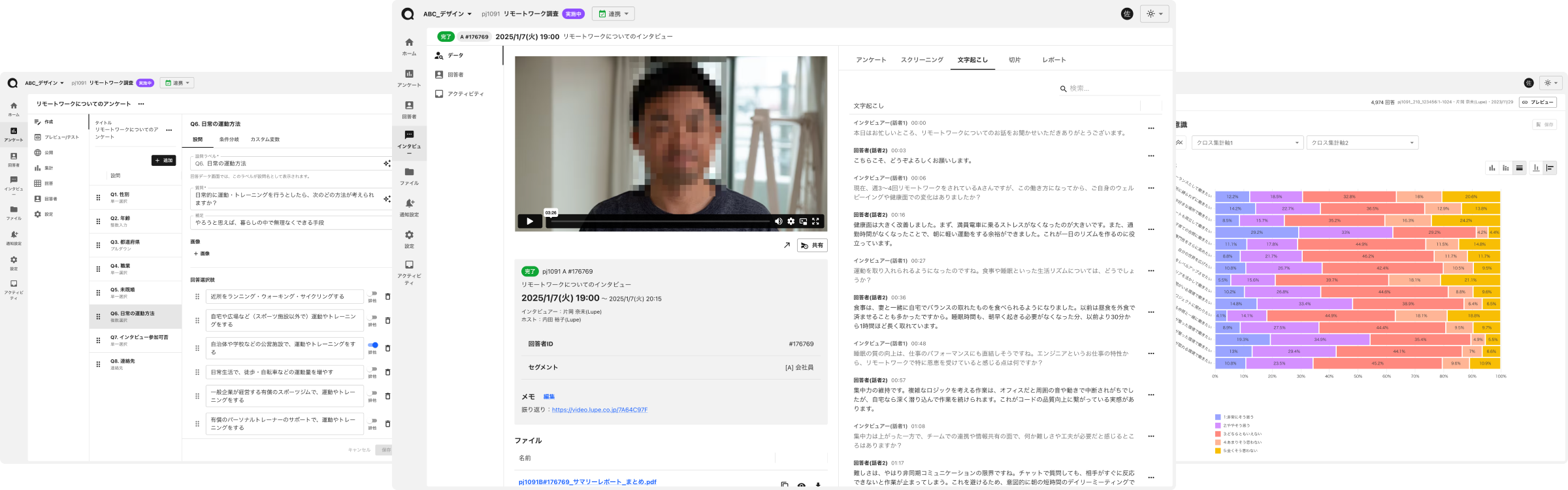Click 編集 link next to メモ
Image resolution: width=1568 pixels, height=490 pixels.
click(549, 397)
